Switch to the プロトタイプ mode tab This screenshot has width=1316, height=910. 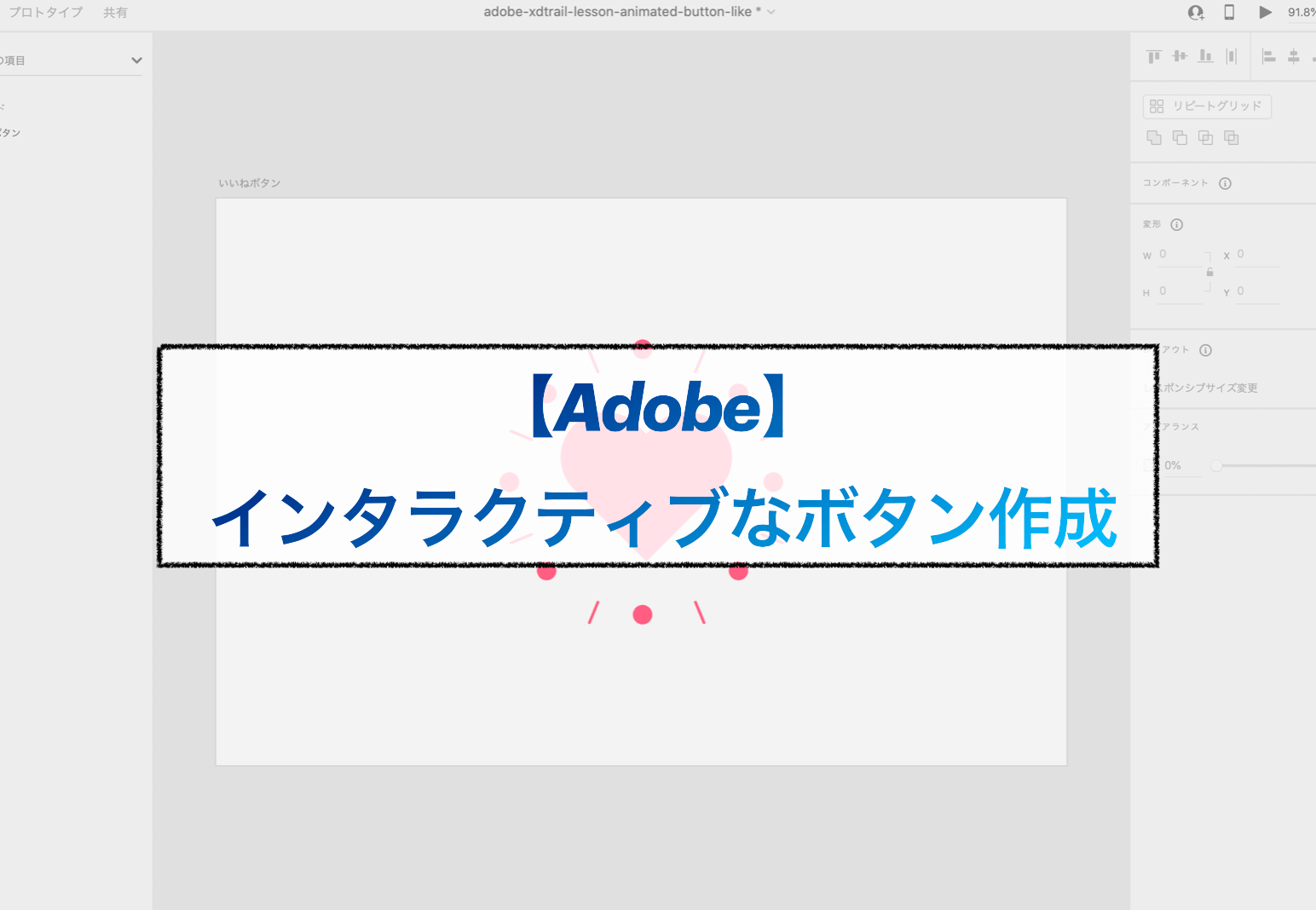pyautogui.click(x=46, y=12)
